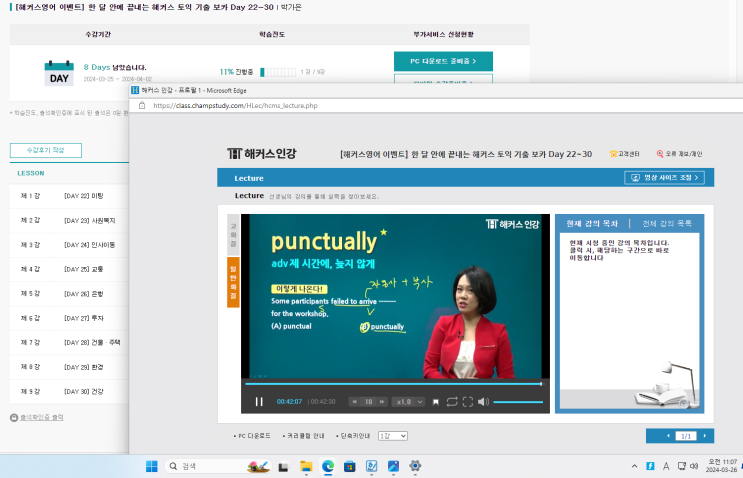Click the 해커스인강 logo
The width and height of the screenshot is (743, 478).
[262, 153]
